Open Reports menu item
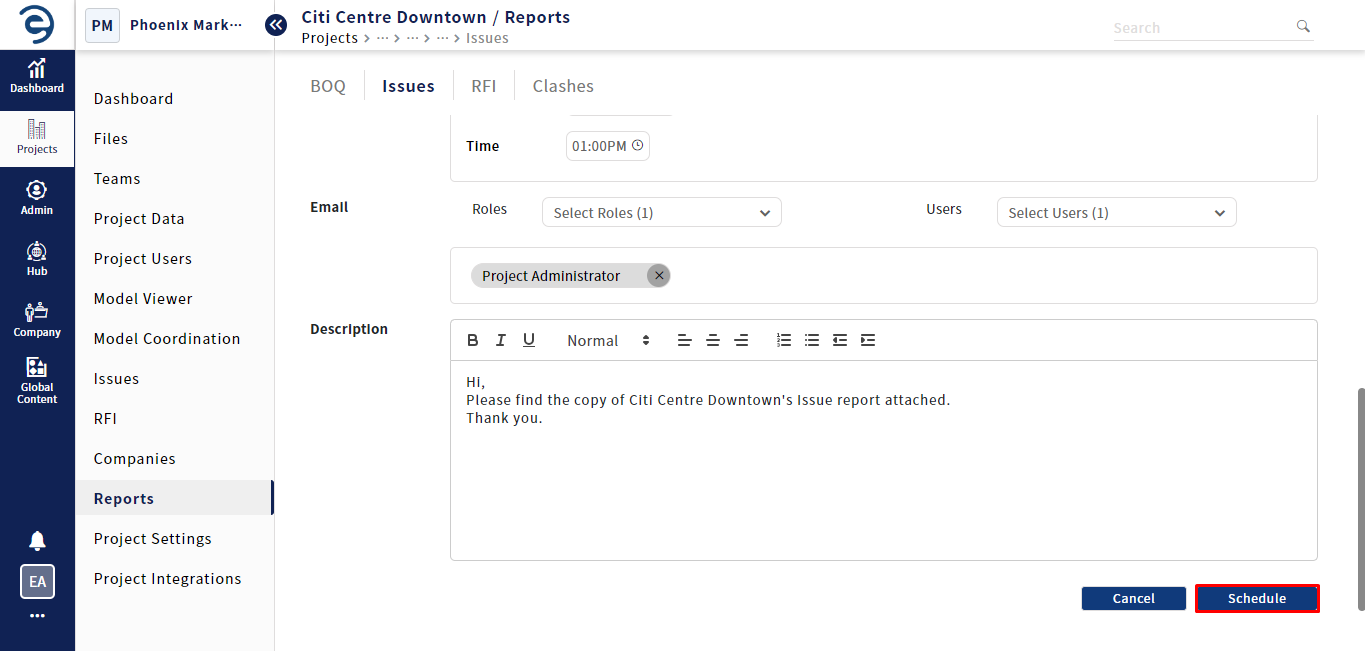Viewport: 1365px width, 651px height. tap(174, 498)
